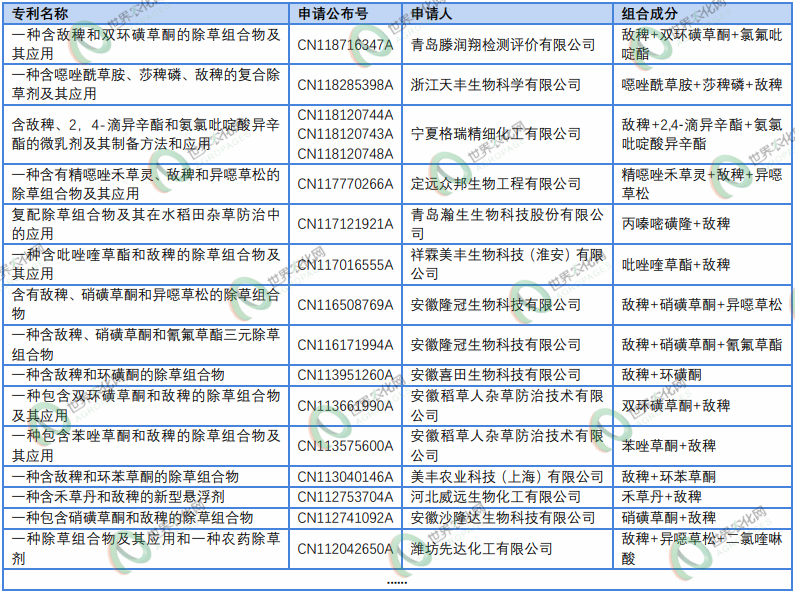The width and height of the screenshot is (795, 593).
Task: Click composition 敌稗+2,4-滴异辛酯+氨氯吡啶酸异辛酯
Action: pos(702,134)
